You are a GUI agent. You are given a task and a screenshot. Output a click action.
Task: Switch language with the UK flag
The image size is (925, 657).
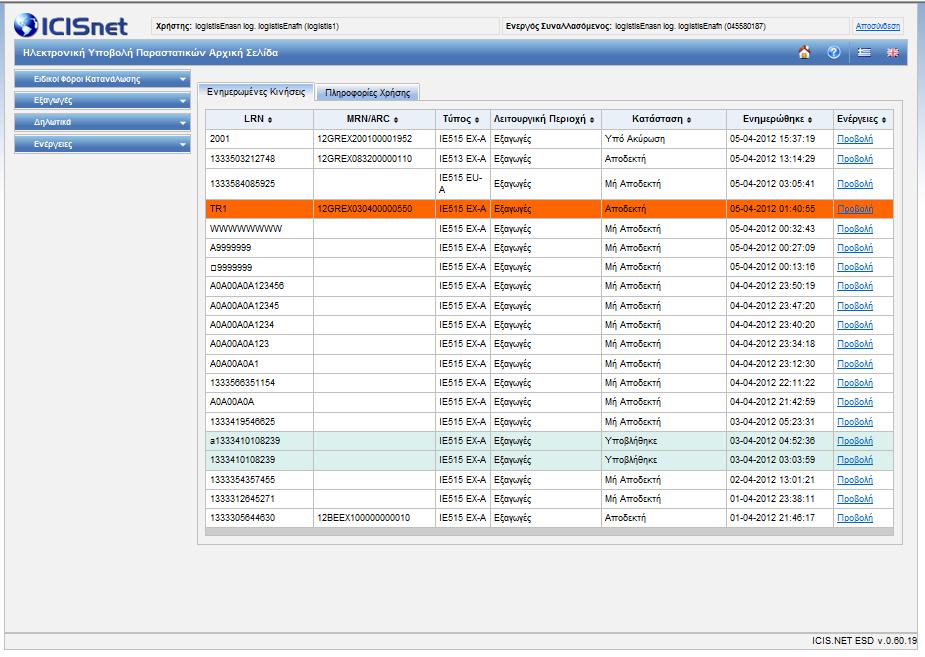point(893,52)
